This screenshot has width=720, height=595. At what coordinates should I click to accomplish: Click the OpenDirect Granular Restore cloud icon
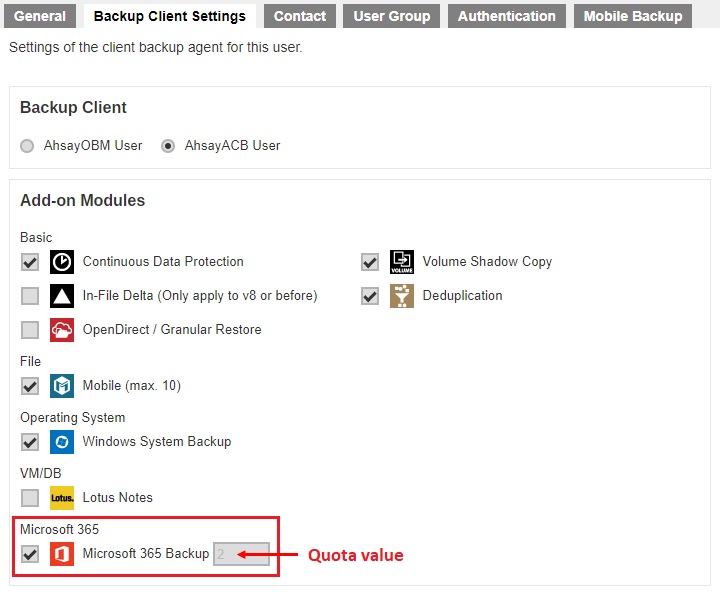coord(62,330)
